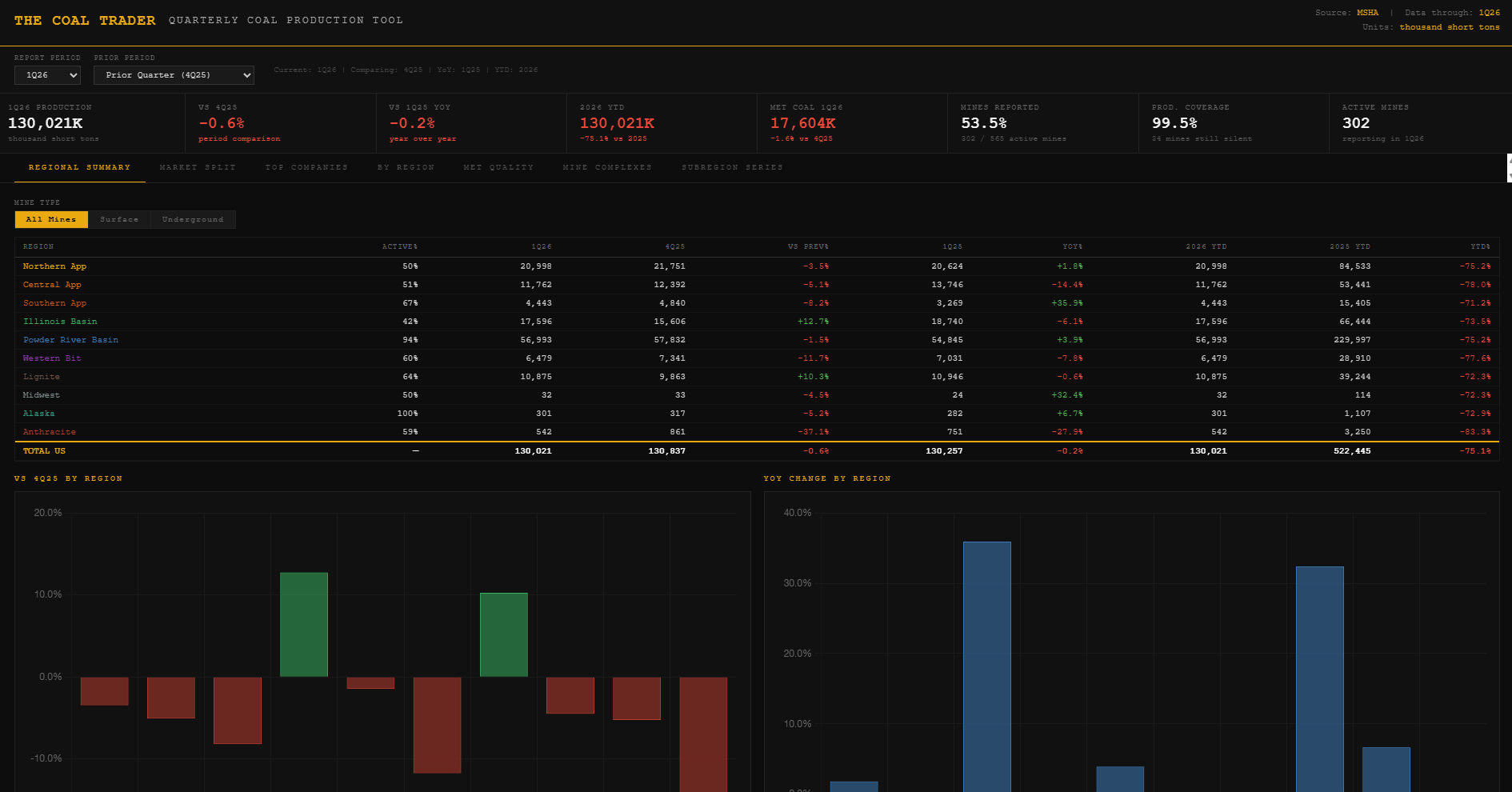Click the Illinois Basin VS PREV% value +12.7%
This screenshot has height=792, width=1512.
click(814, 322)
